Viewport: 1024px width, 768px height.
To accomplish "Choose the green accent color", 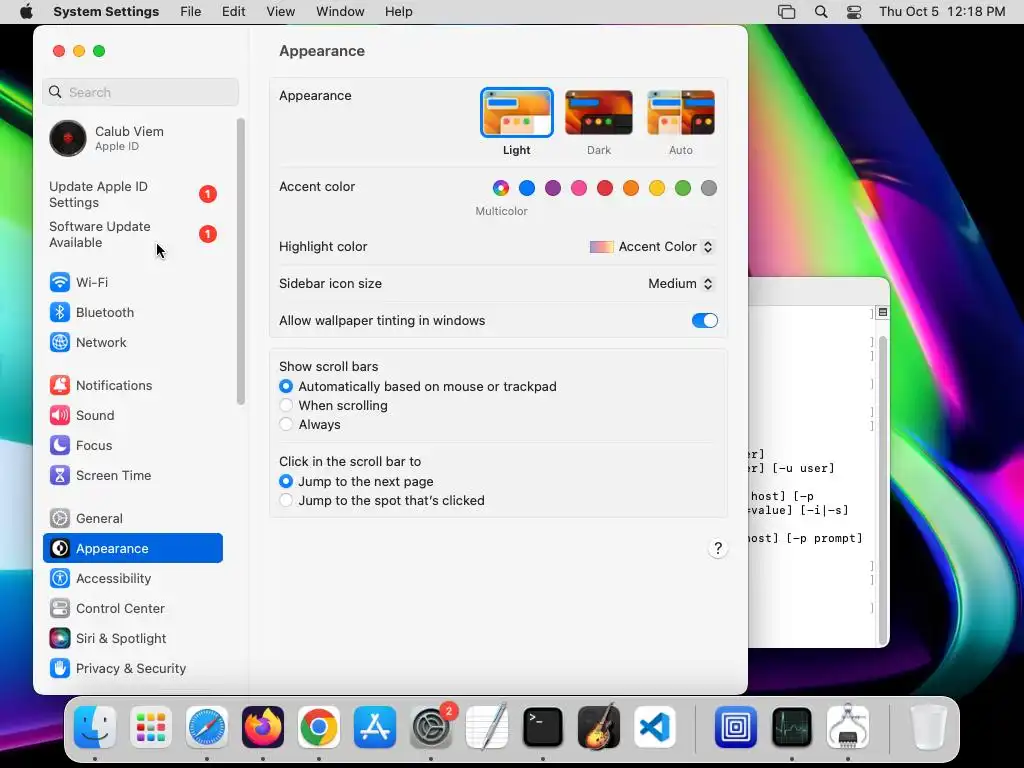I will click(x=683, y=188).
